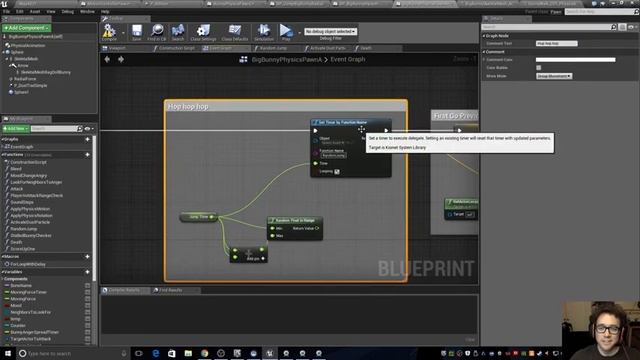This screenshot has width=640, height=360.
Task: Click the Details panel search magnifier icon
Action: [x=613, y=27]
